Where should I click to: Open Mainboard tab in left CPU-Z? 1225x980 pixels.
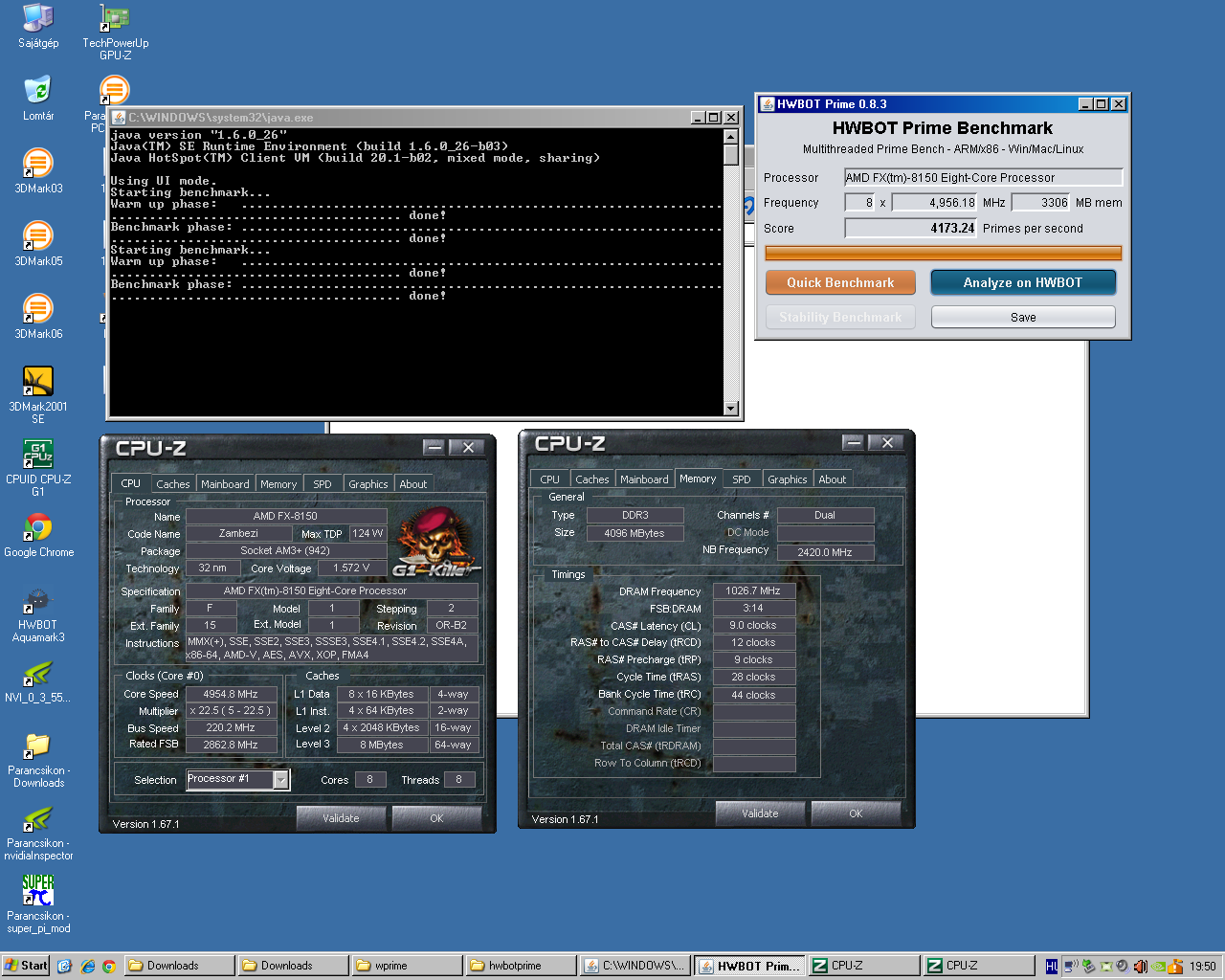click(x=225, y=484)
